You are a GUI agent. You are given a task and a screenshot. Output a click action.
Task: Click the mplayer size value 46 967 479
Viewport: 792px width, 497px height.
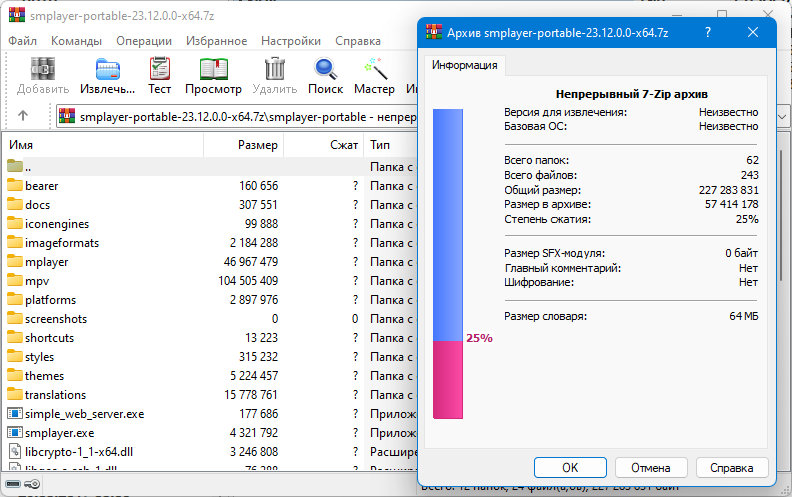(x=251, y=262)
